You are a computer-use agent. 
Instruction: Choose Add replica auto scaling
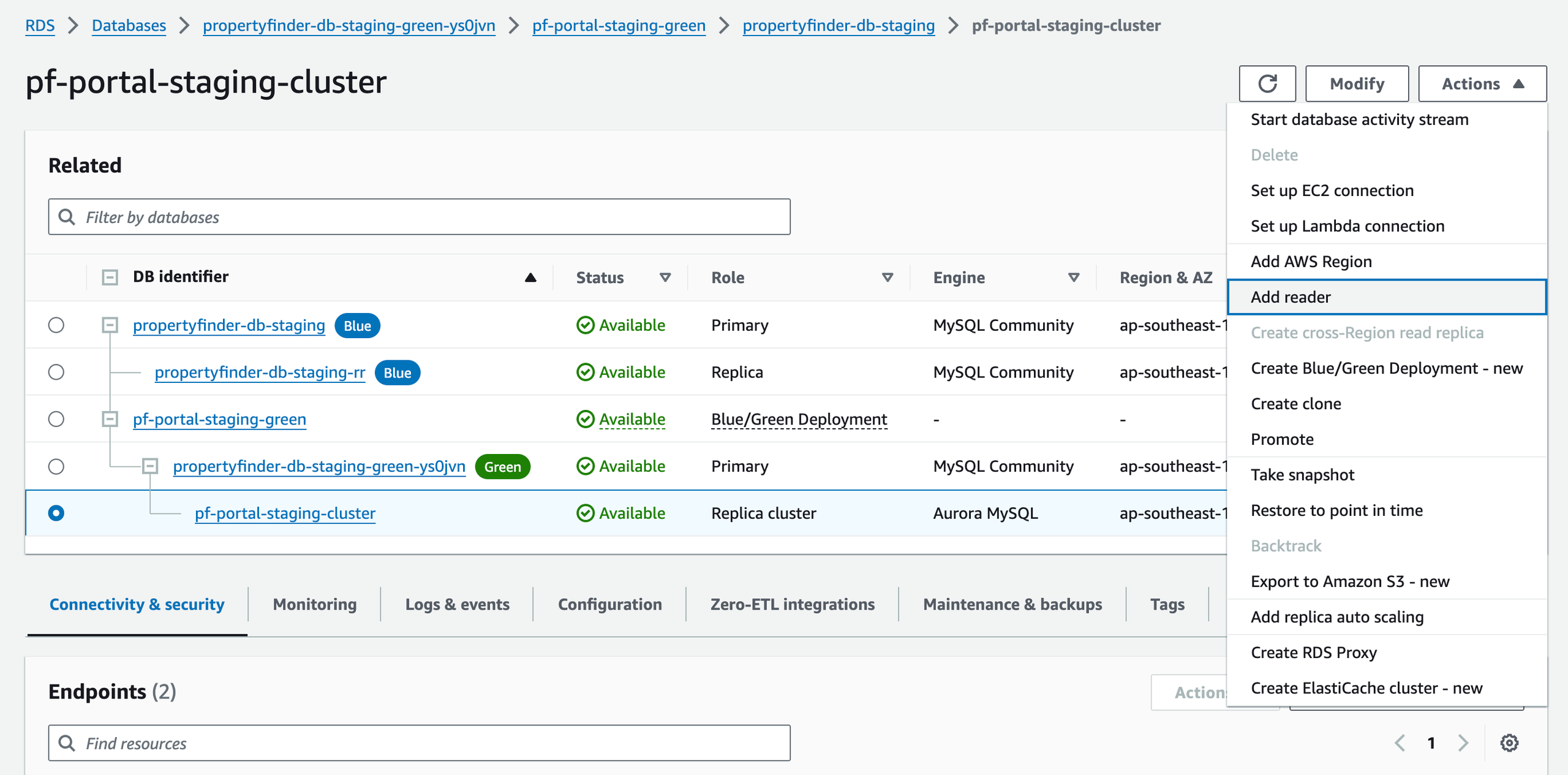click(x=1387, y=617)
